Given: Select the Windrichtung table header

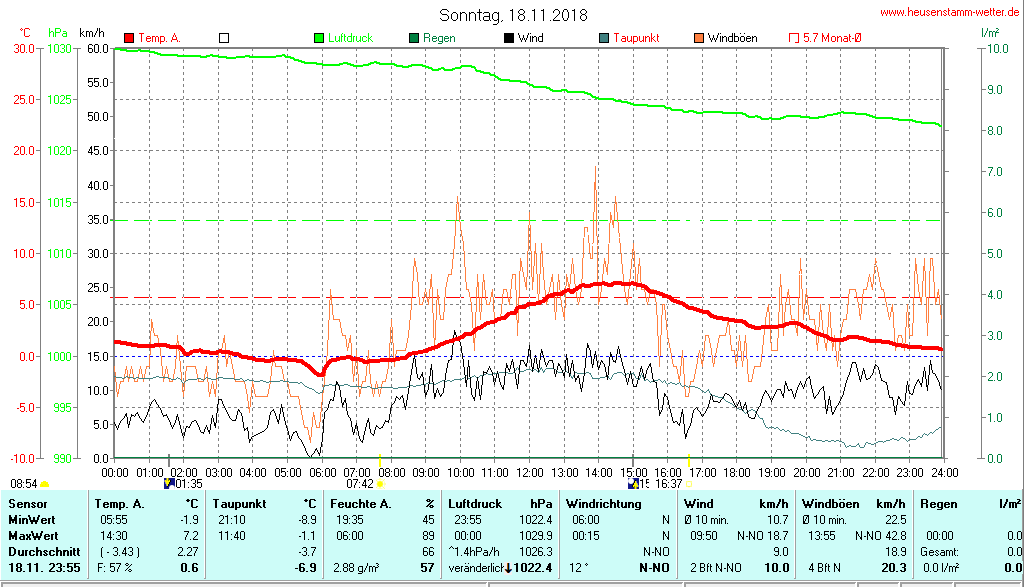Looking at the screenshot, I should [x=603, y=504].
